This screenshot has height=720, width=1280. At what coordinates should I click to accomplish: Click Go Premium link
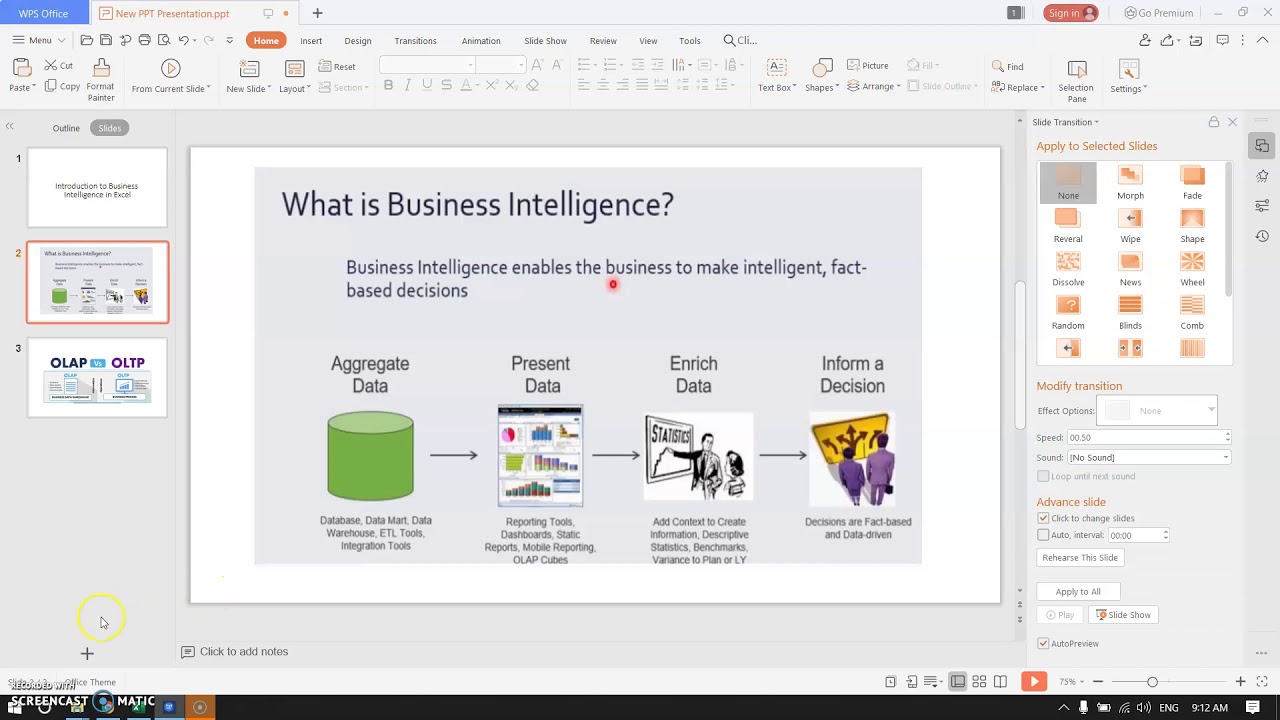click(x=1158, y=13)
